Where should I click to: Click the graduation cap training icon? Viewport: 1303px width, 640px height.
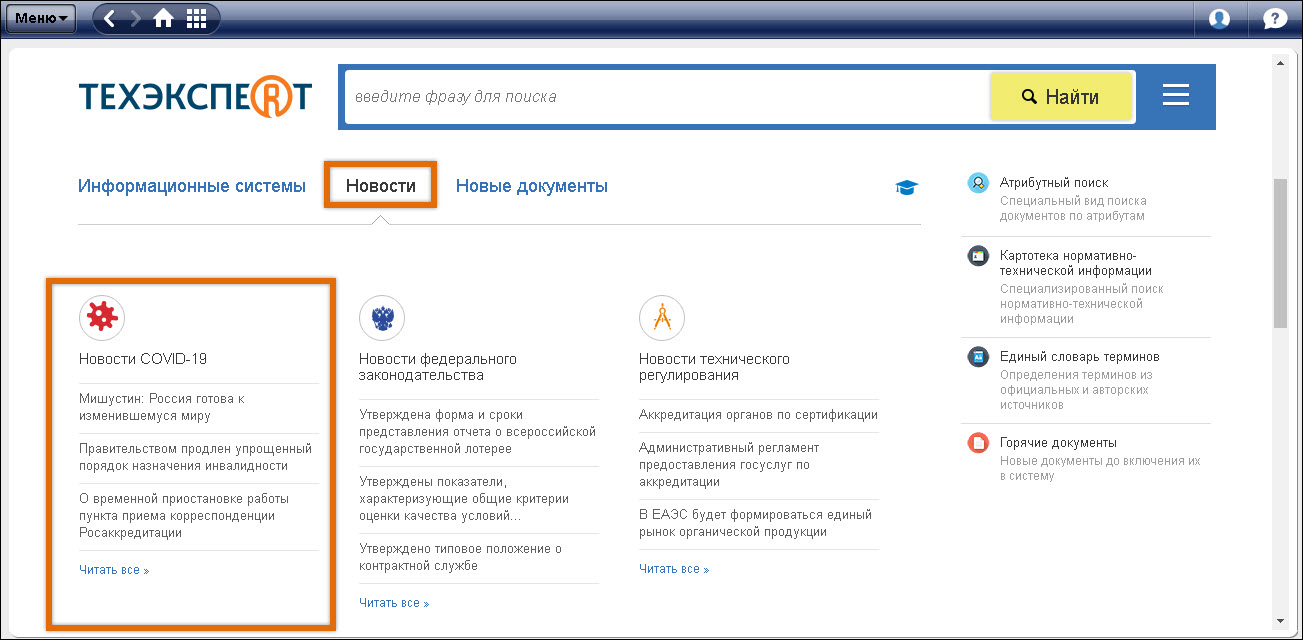click(x=906, y=187)
